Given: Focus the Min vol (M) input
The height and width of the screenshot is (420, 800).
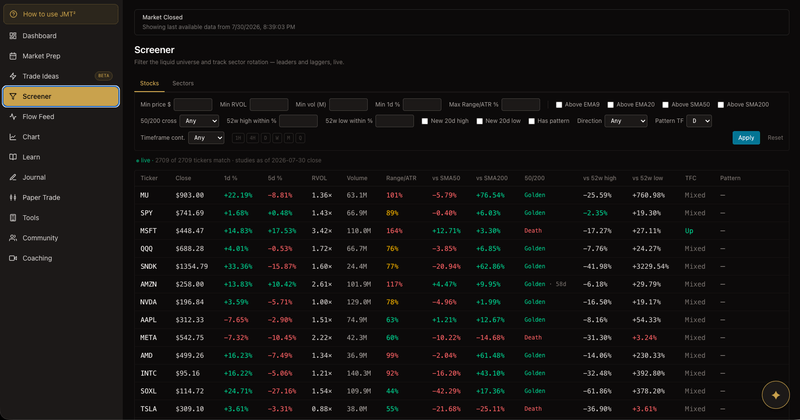Looking at the screenshot, I should 348,105.
